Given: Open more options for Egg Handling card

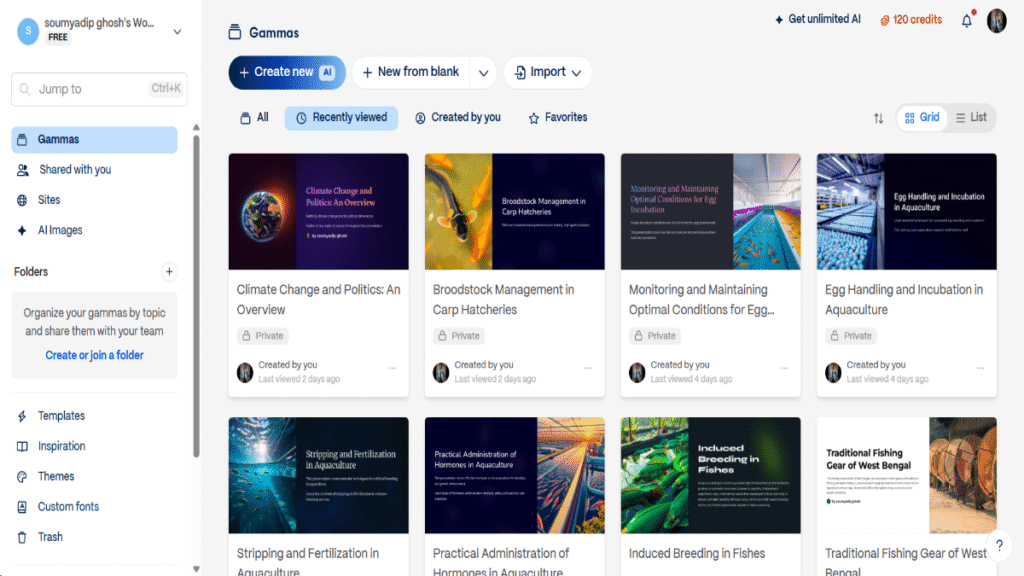Looking at the screenshot, I should pyautogui.click(x=980, y=368).
